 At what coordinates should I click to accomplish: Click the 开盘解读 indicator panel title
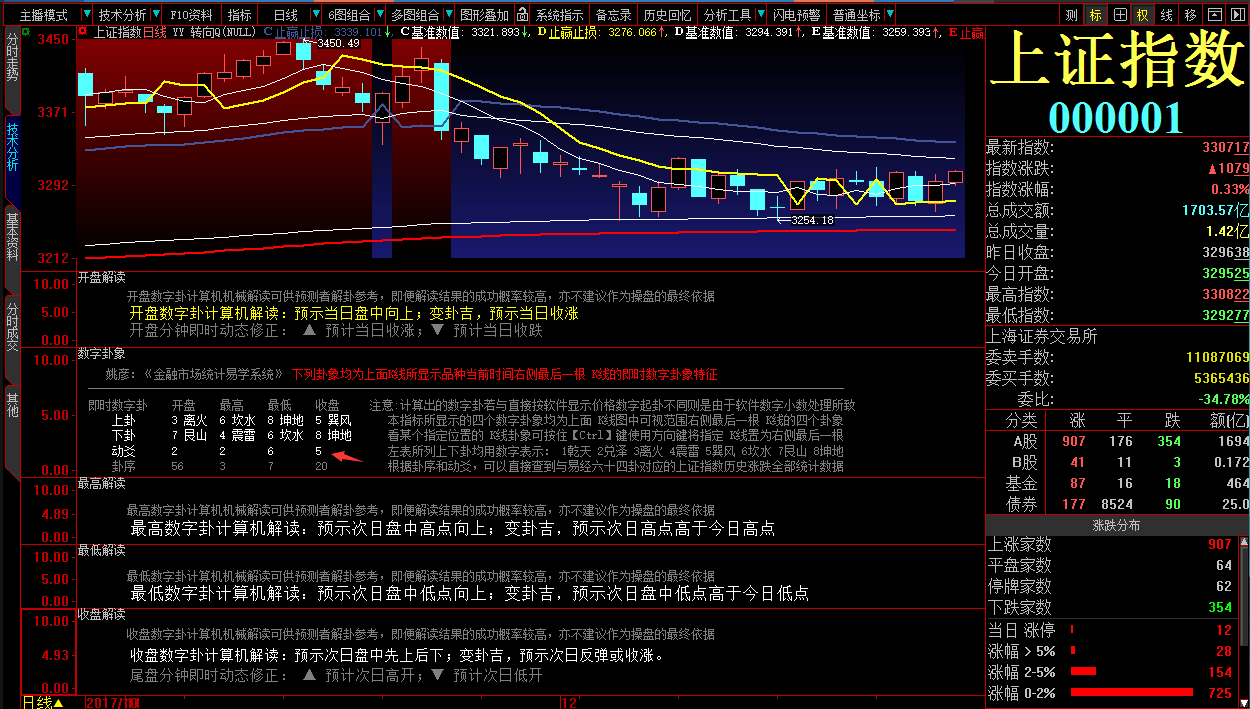point(101,277)
